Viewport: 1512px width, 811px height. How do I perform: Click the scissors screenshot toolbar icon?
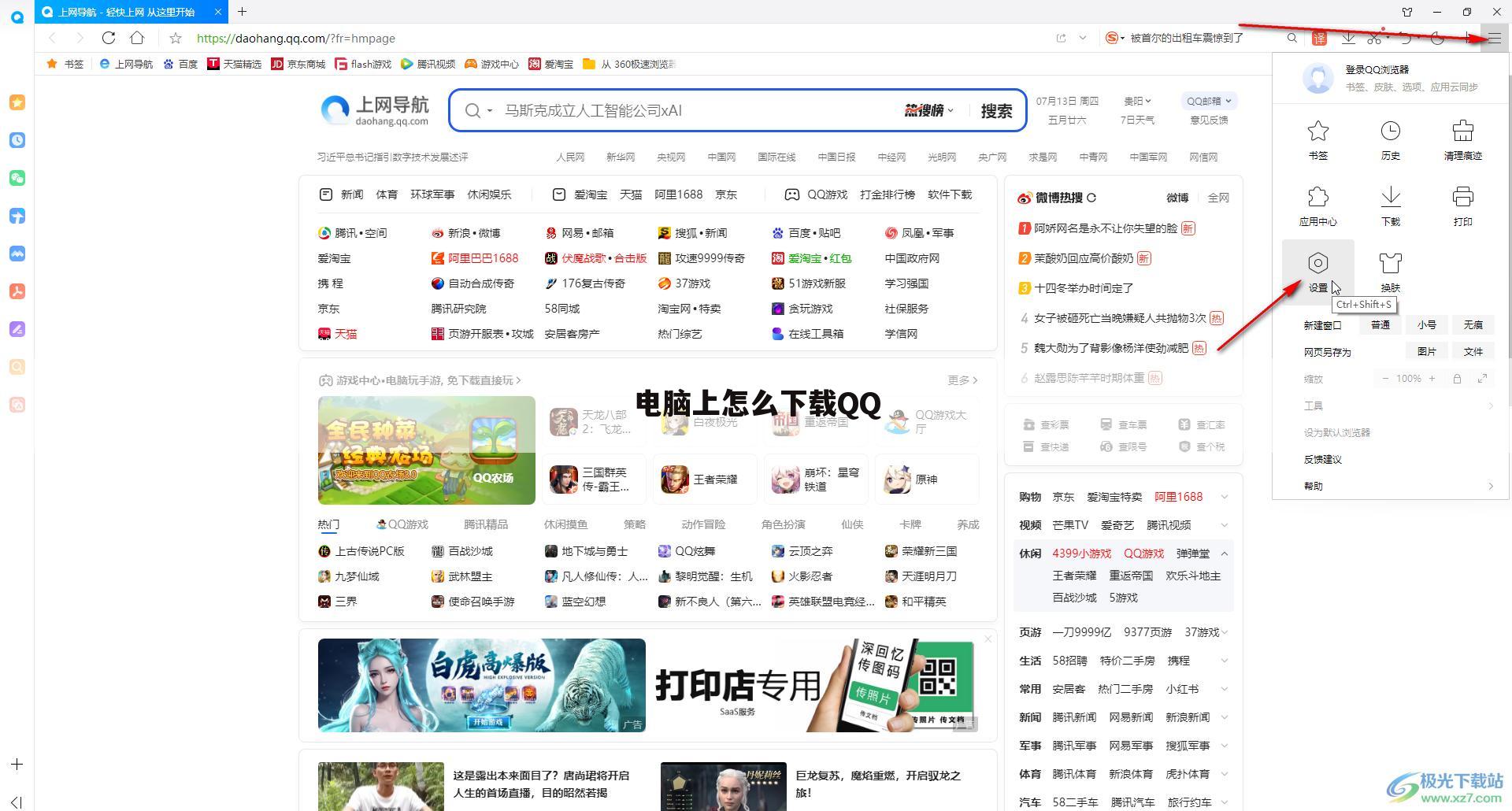coord(1374,38)
